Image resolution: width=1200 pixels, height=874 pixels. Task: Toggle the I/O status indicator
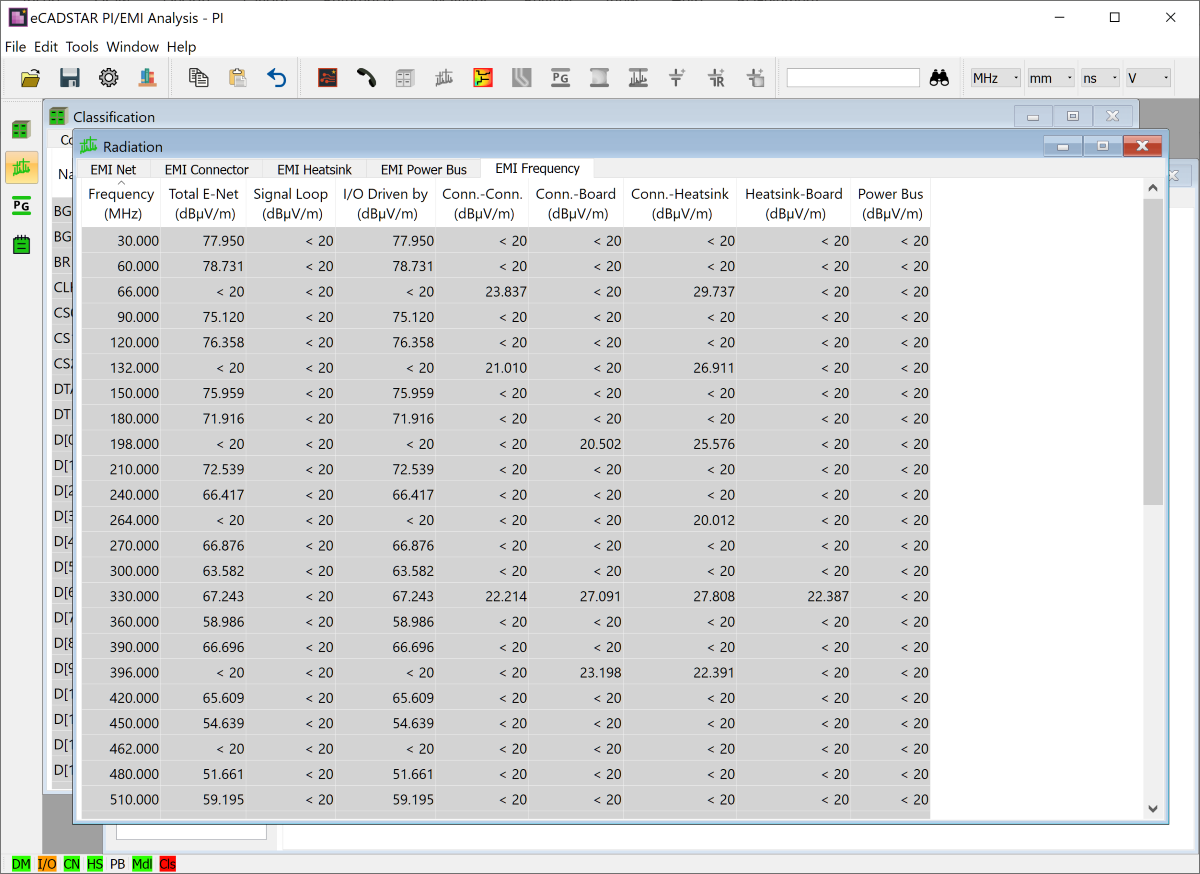pos(47,864)
